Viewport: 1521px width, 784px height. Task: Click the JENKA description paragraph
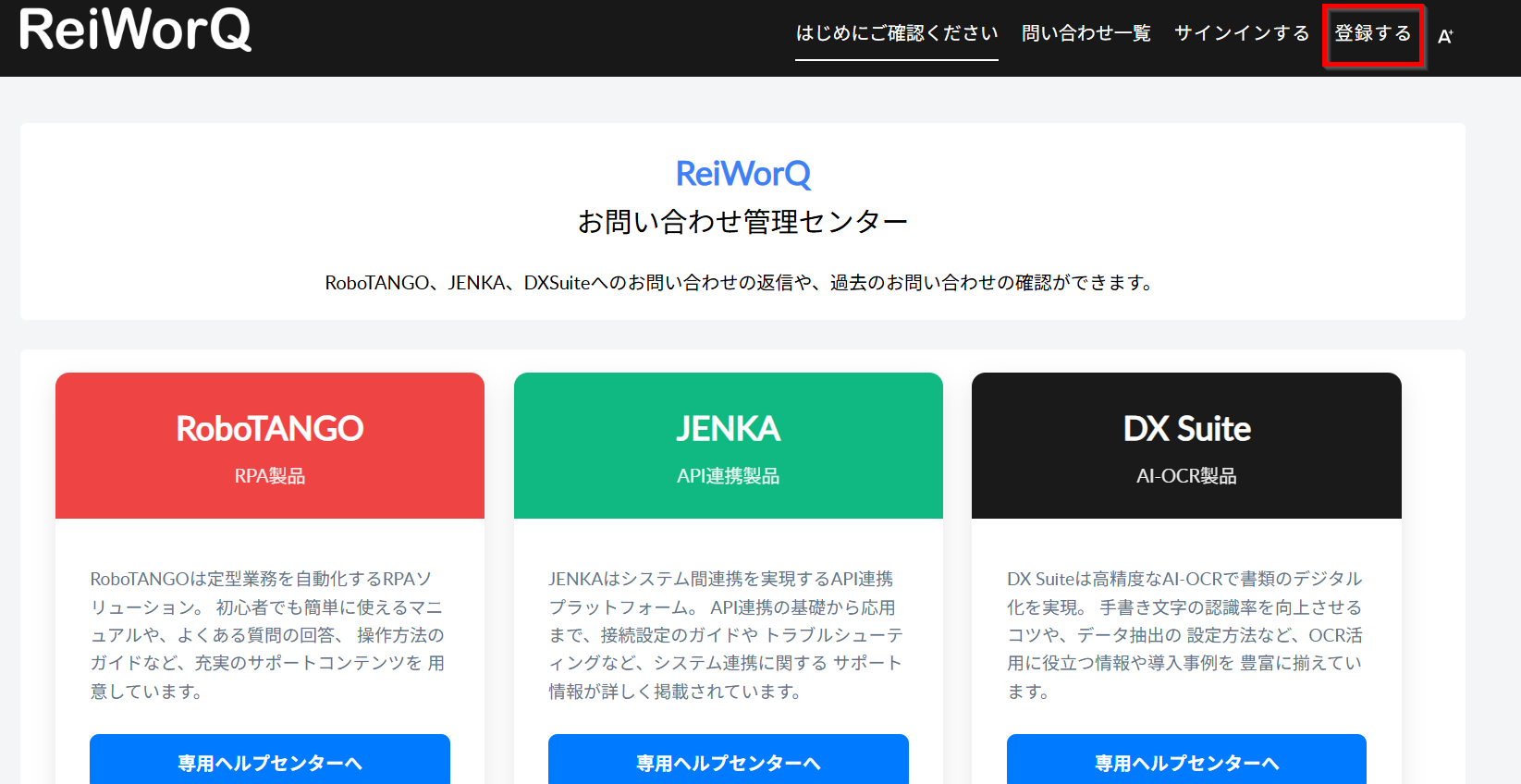[x=726, y=635]
